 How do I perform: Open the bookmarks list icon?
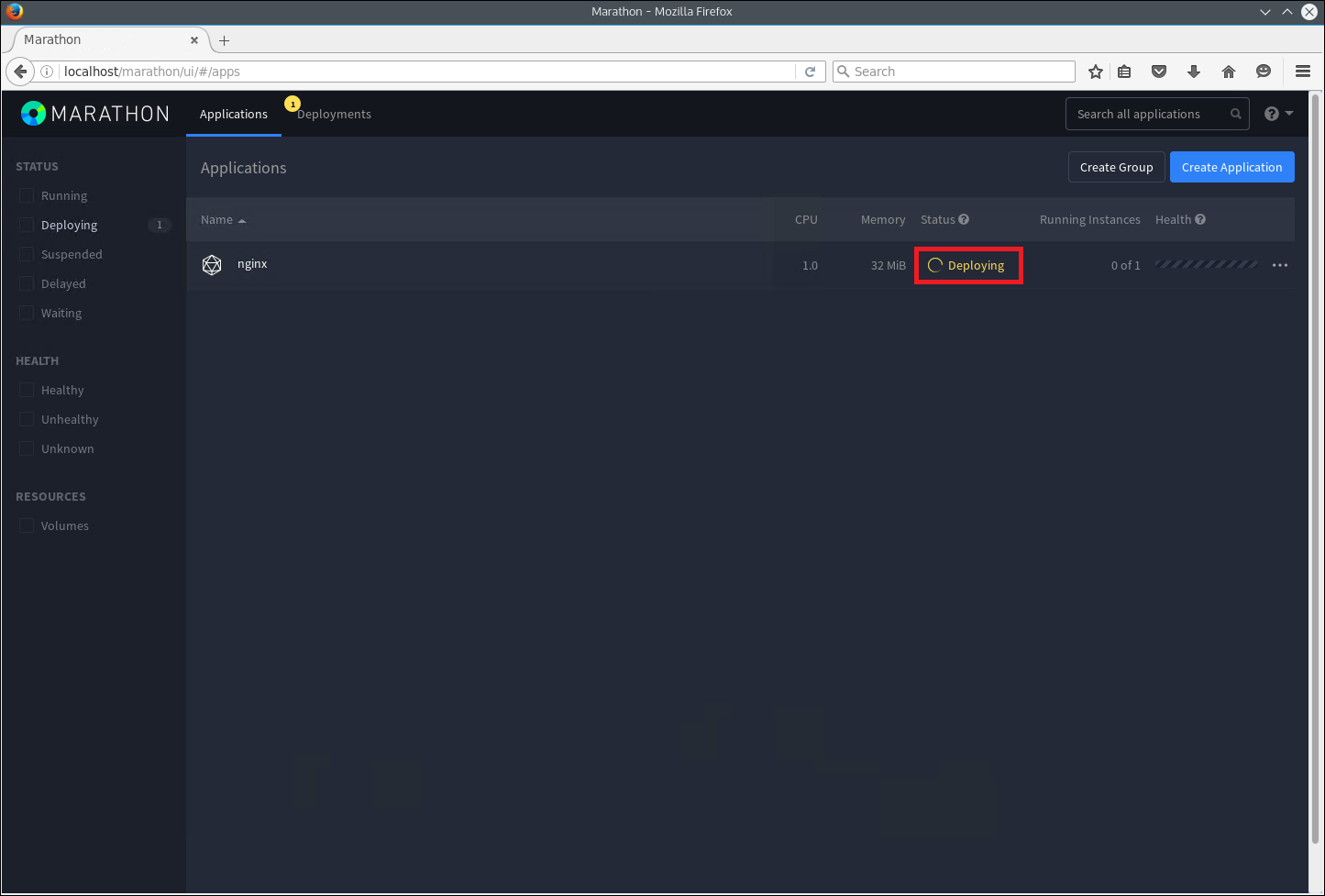(1124, 72)
